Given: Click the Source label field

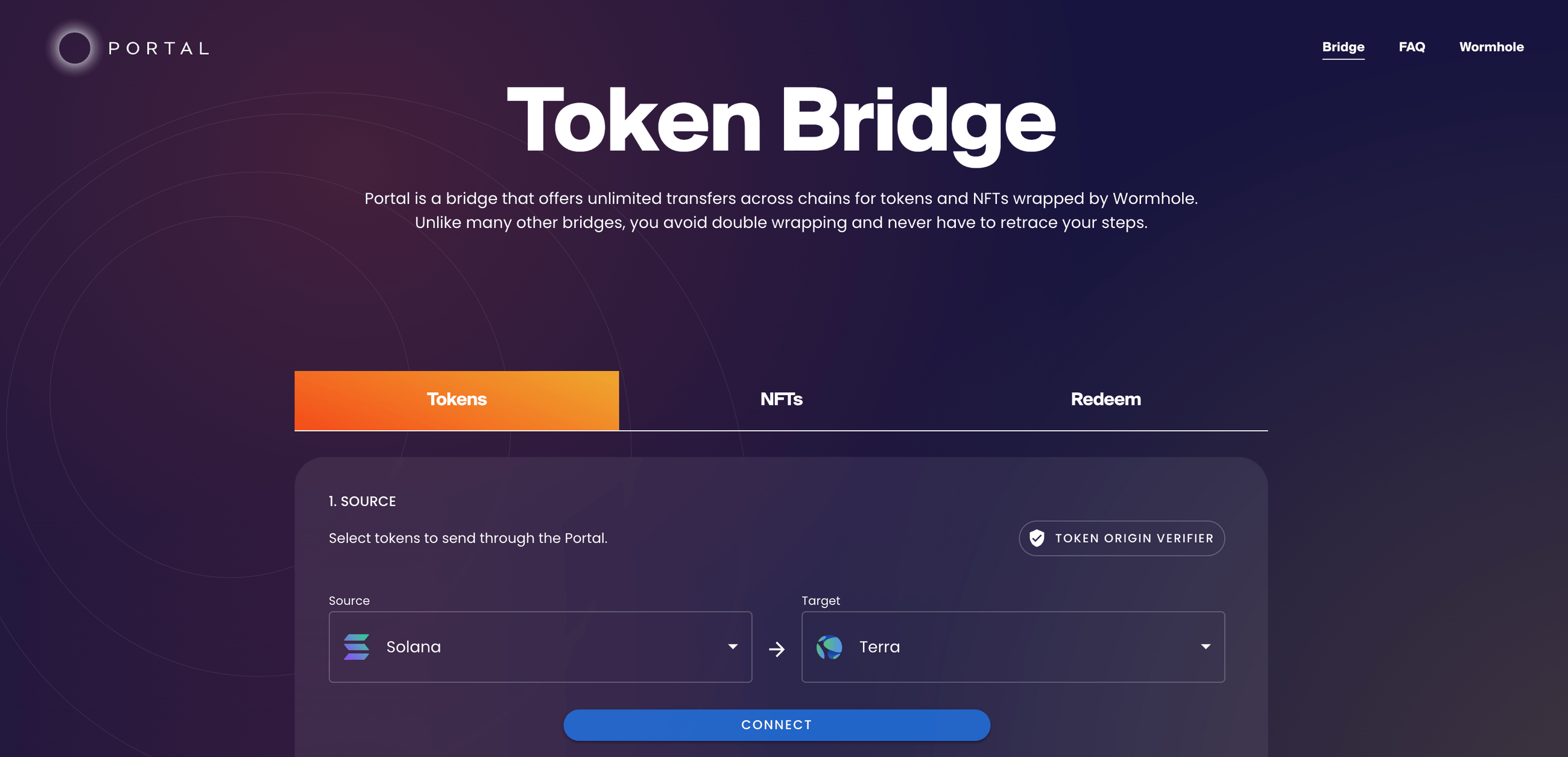Looking at the screenshot, I should coord(349,601).
